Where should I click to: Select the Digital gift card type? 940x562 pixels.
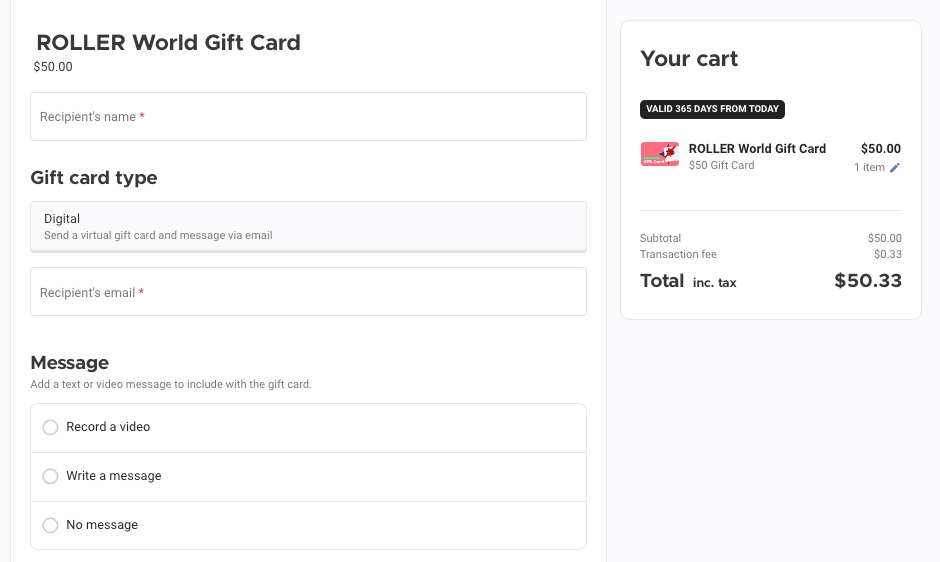[308, 226]
